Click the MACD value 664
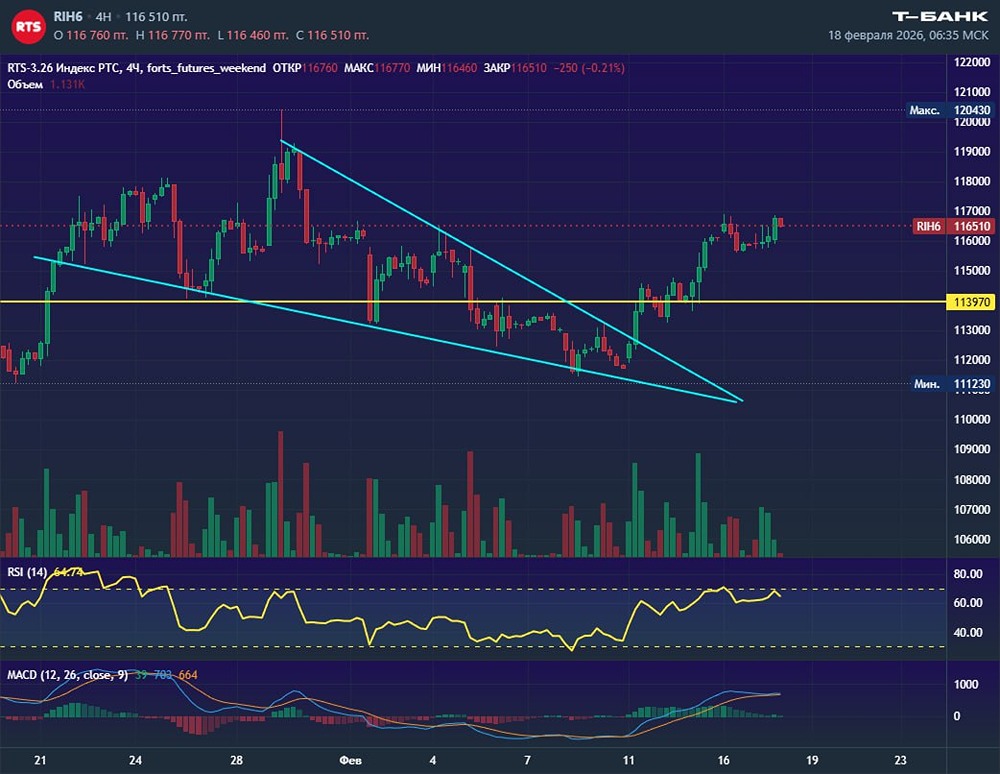 coord(188,675)
